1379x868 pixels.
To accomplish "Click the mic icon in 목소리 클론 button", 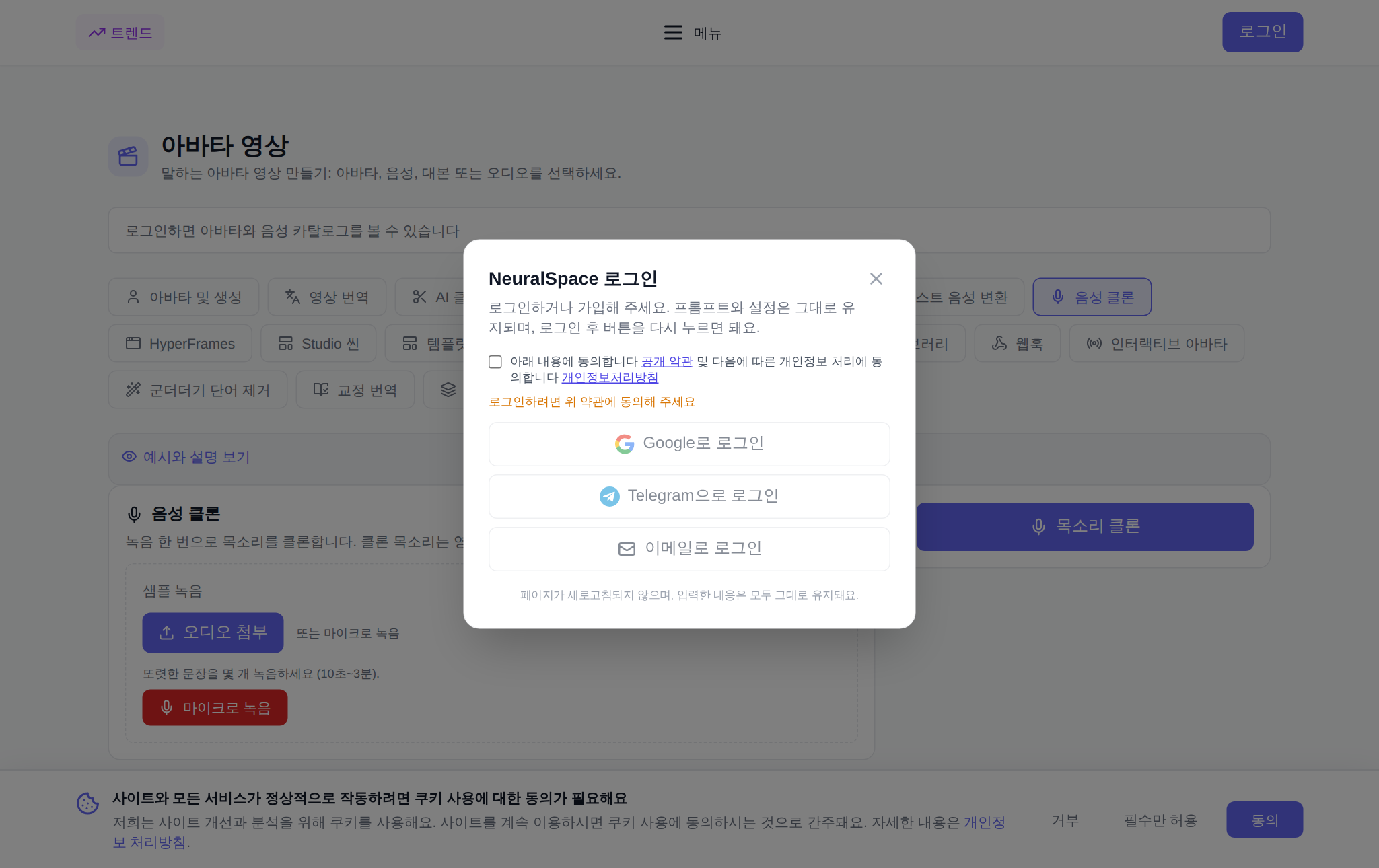I will [1039, 526].
